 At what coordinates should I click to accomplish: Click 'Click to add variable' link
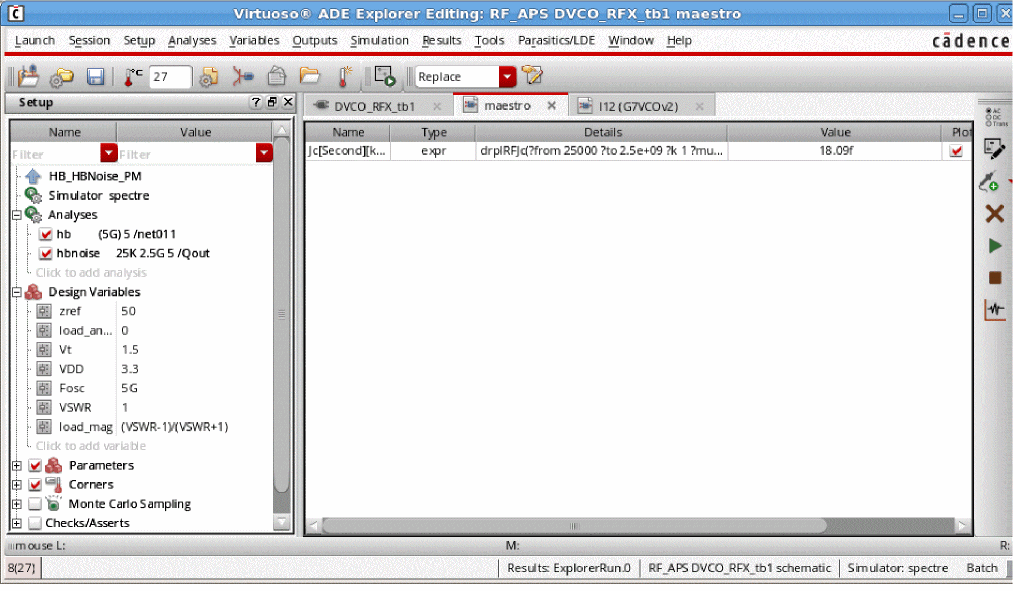tap(90, 446)
